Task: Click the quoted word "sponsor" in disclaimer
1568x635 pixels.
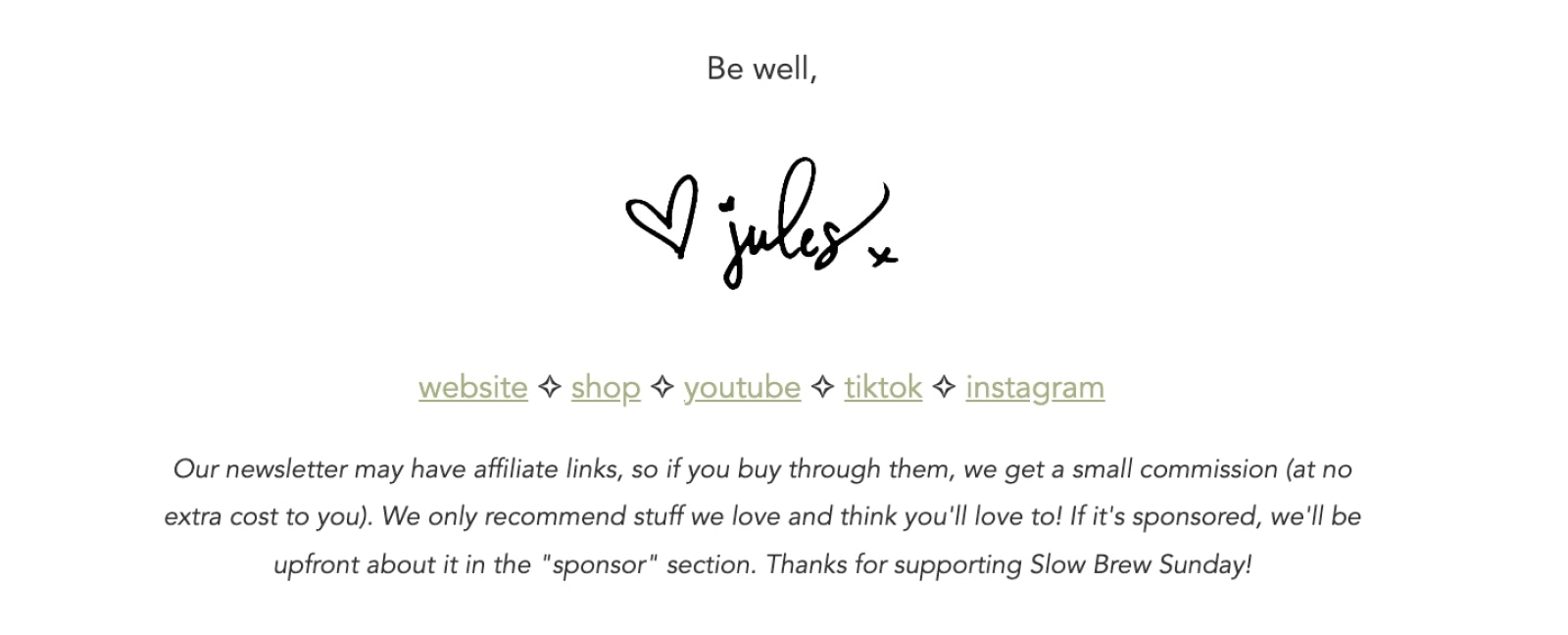Action: [600, 565]
